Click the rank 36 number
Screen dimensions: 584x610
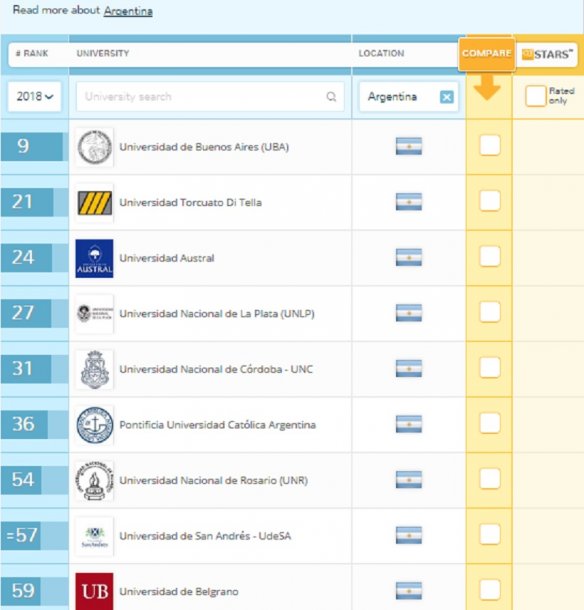[x=23, y=424]
